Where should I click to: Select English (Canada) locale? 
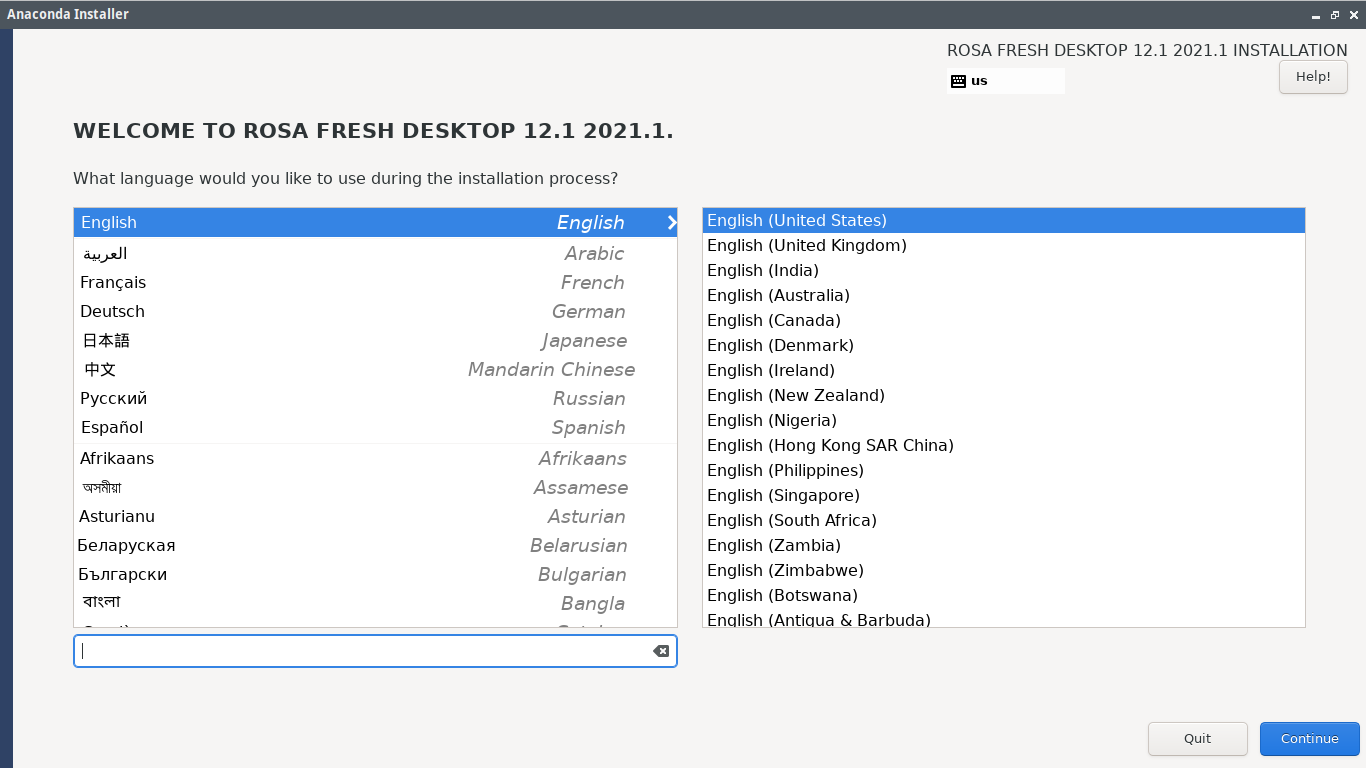tap(1004, 320)
